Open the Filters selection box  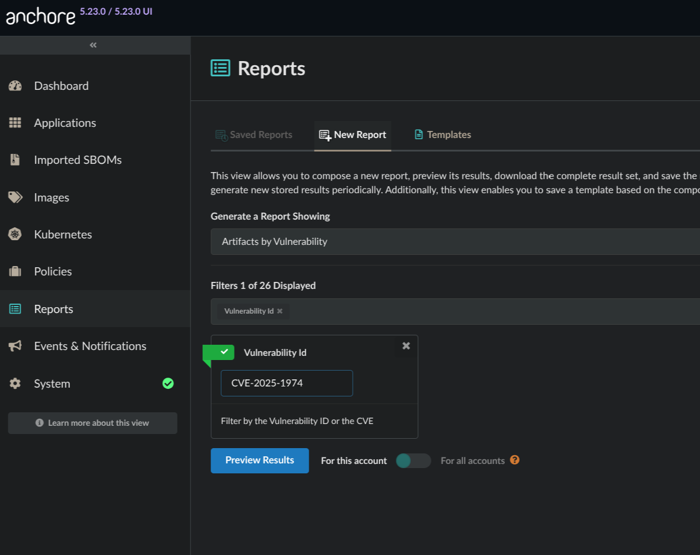[x=490, y=311]
